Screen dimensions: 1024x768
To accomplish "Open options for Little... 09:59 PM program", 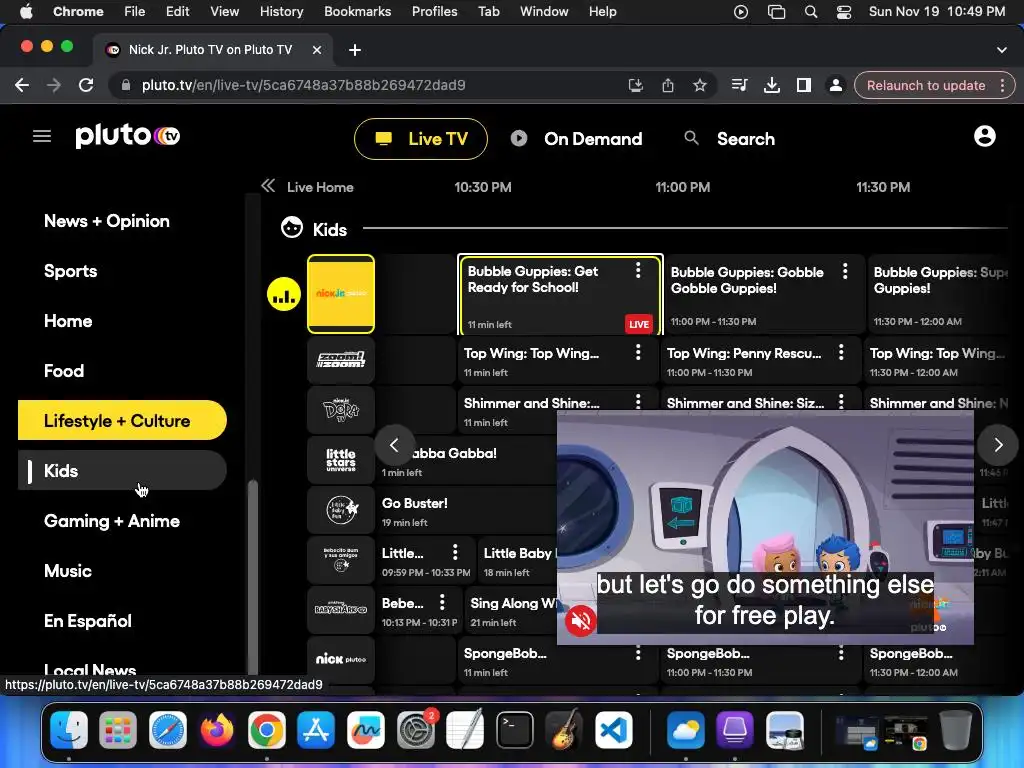I will 455,552.
